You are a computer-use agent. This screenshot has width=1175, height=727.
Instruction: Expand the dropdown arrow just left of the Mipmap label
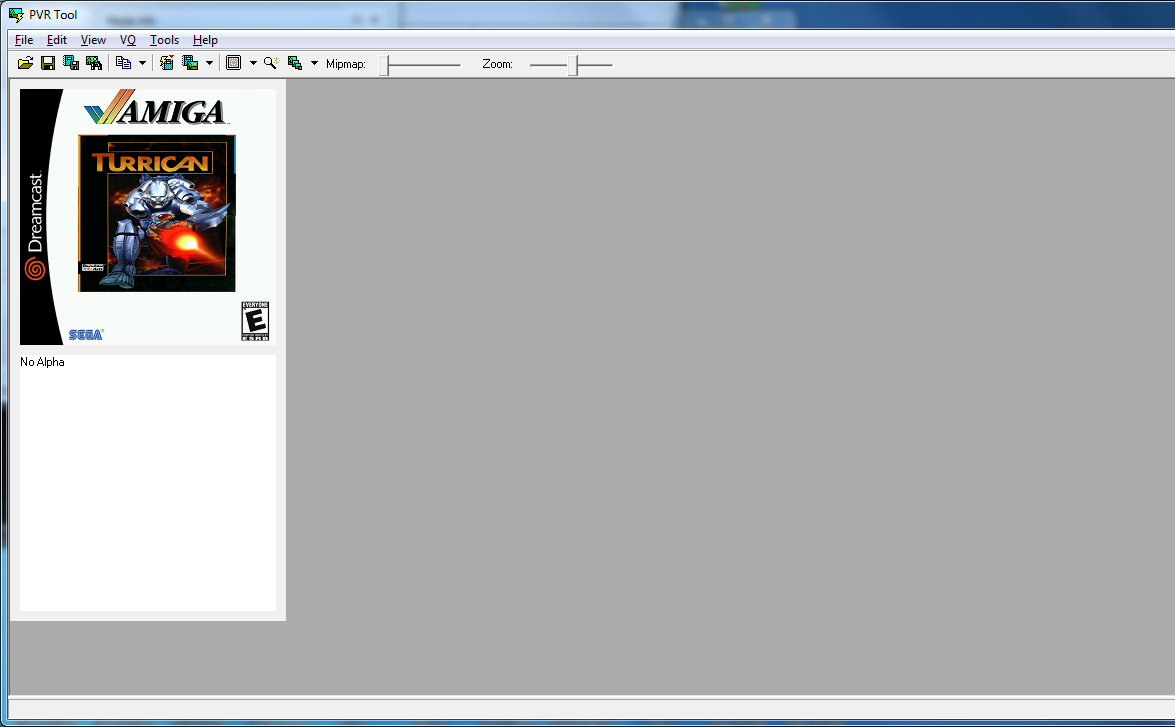314,64
